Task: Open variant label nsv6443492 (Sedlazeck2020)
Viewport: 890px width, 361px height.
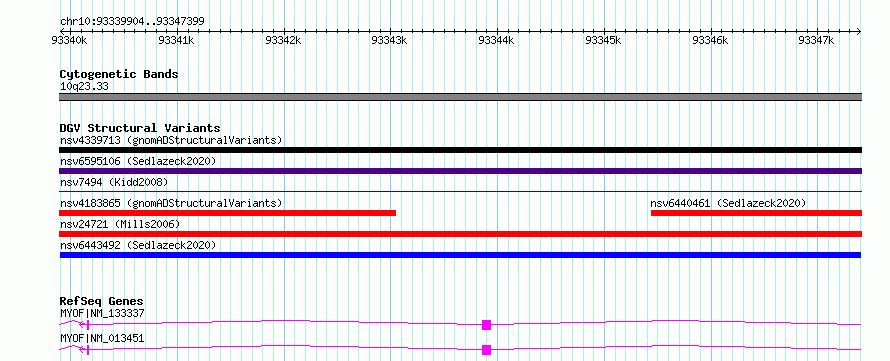Action: [x=138, y=245]
